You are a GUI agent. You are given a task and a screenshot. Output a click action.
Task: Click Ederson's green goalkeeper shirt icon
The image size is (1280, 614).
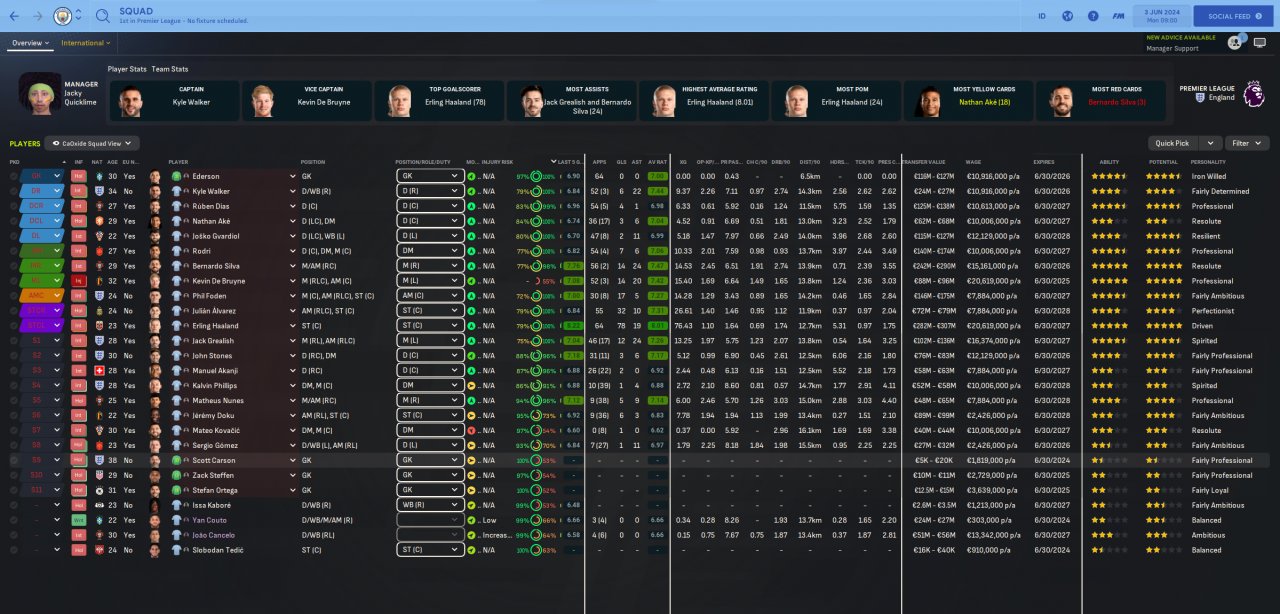coord(175,176)
